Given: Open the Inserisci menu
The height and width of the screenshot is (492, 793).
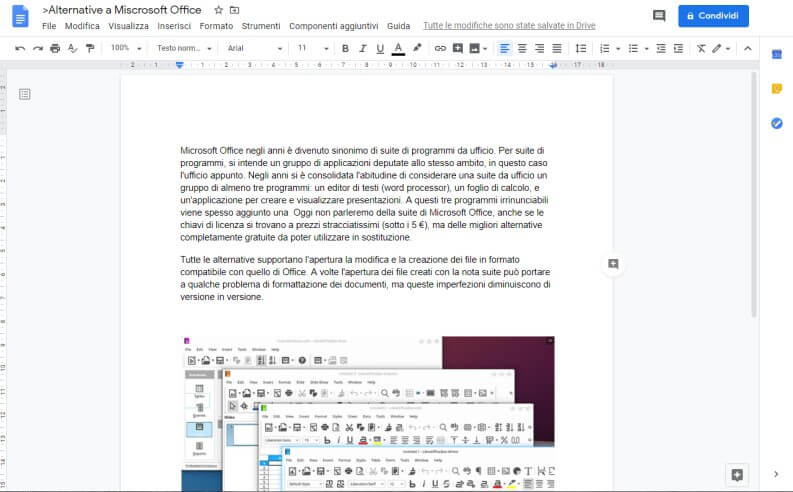Looking at the screenshot, I should pyautogui.click(x=174, y=26).
